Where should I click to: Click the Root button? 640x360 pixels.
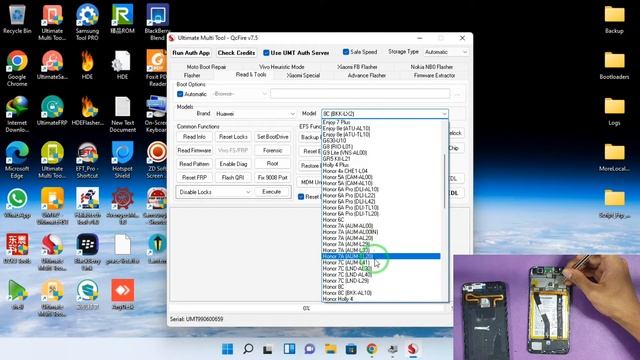pos(273,164)
